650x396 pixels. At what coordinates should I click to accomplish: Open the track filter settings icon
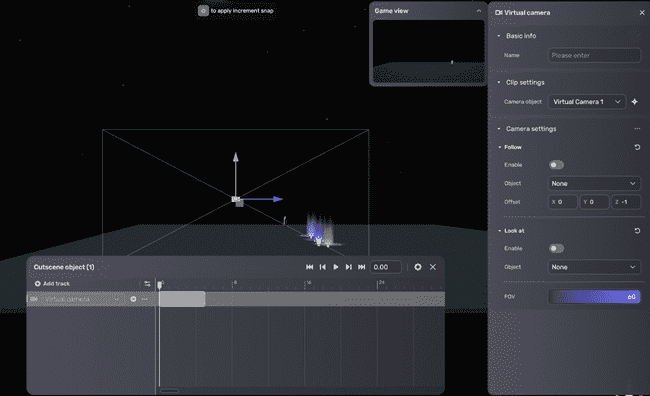coord(147,284)
